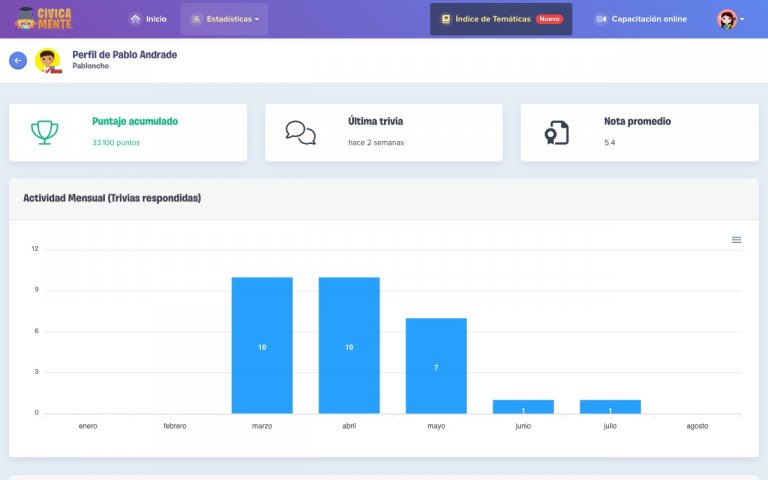The image size is (768, 480).
Task: Expand the Estadísticas dropdown menu
Action: 224,19
